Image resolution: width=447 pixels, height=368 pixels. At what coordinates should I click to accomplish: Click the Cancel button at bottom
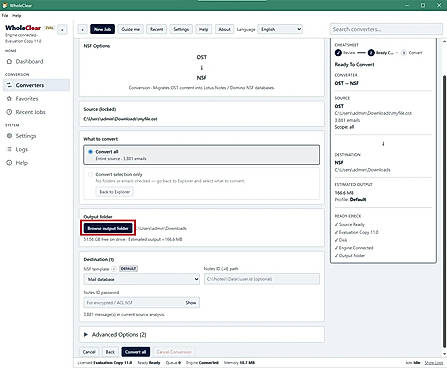(x=89, y=352)
